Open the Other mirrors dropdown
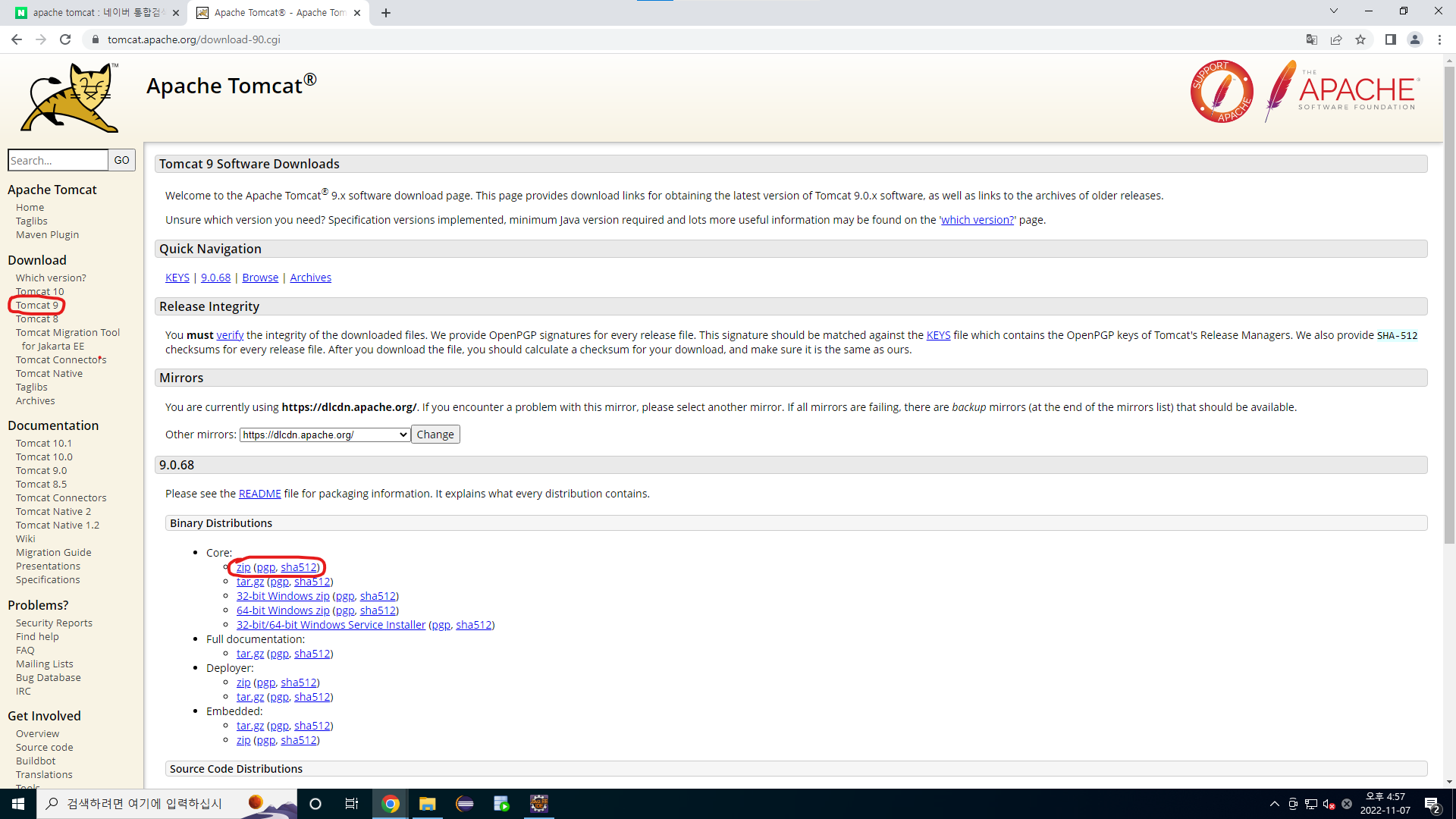Image resolution: width=1456 pixels, height=819 pixels. [x=325, y=435]
